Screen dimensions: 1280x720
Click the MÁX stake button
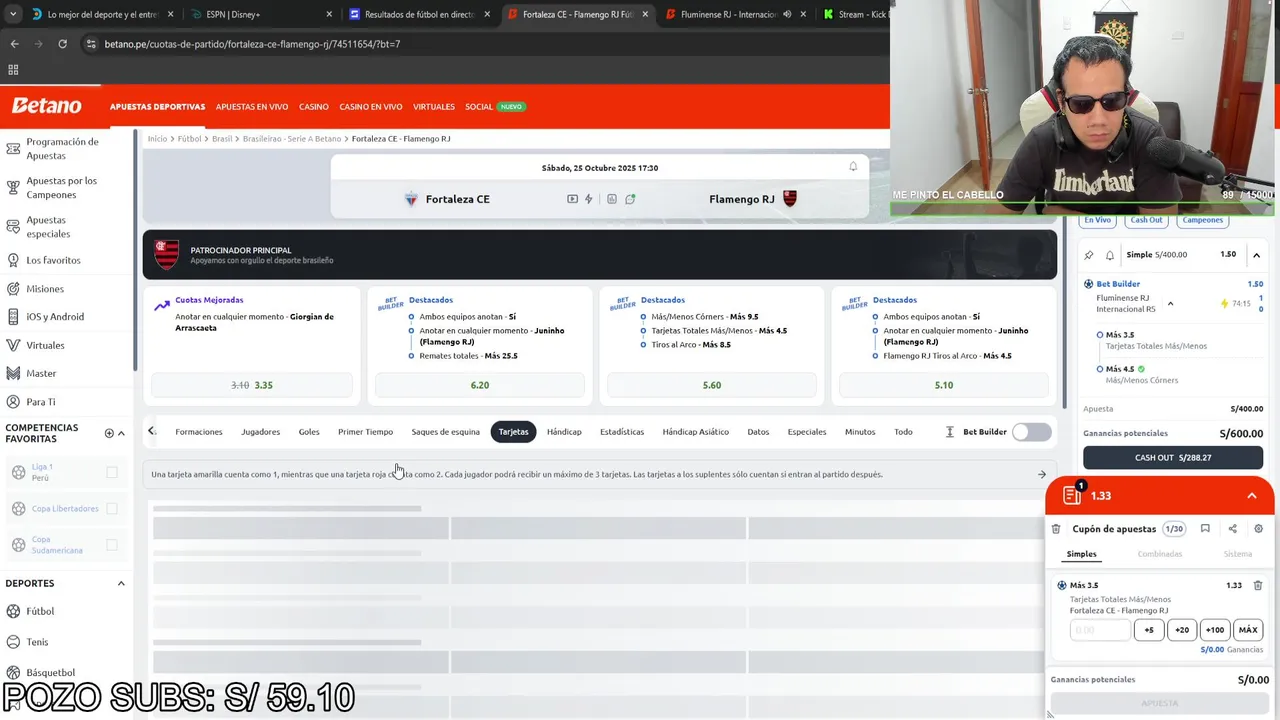[1248, 630]
